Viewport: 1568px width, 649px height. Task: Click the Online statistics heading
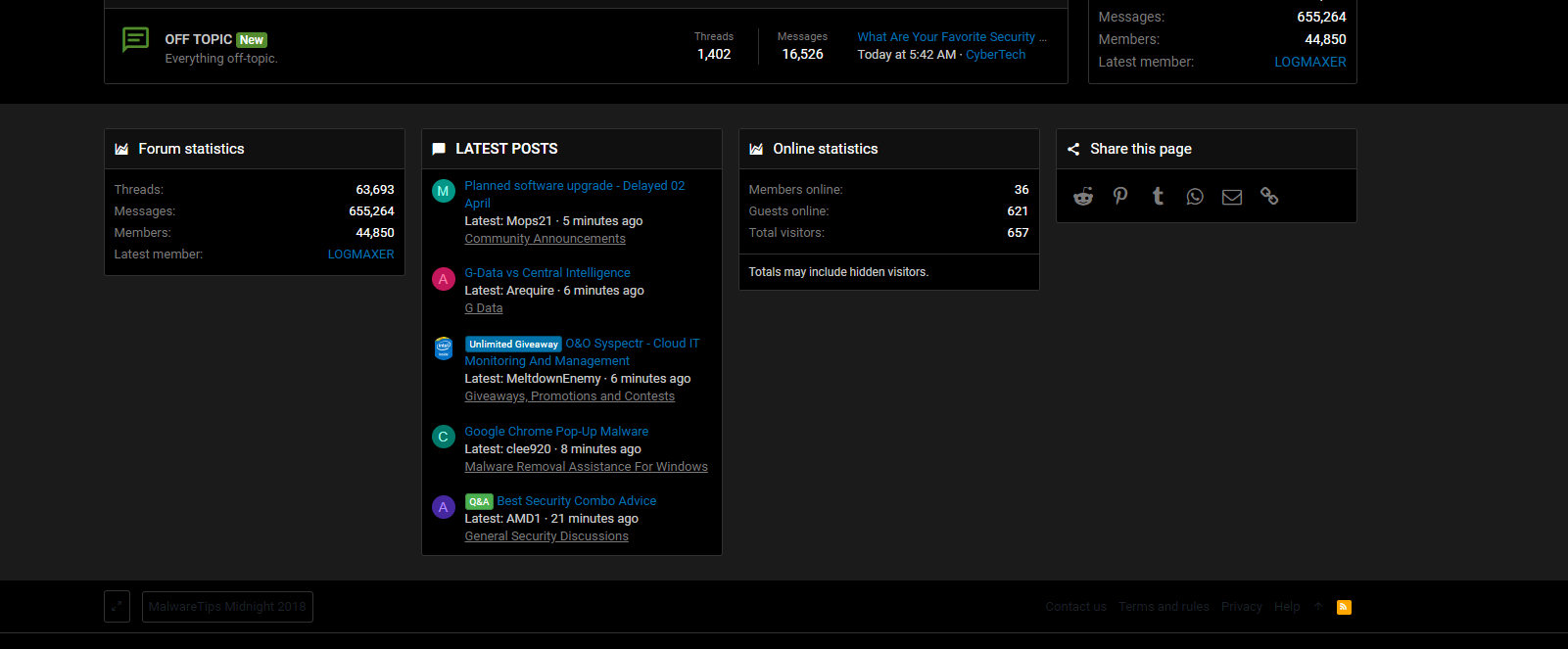click(825, 149)
